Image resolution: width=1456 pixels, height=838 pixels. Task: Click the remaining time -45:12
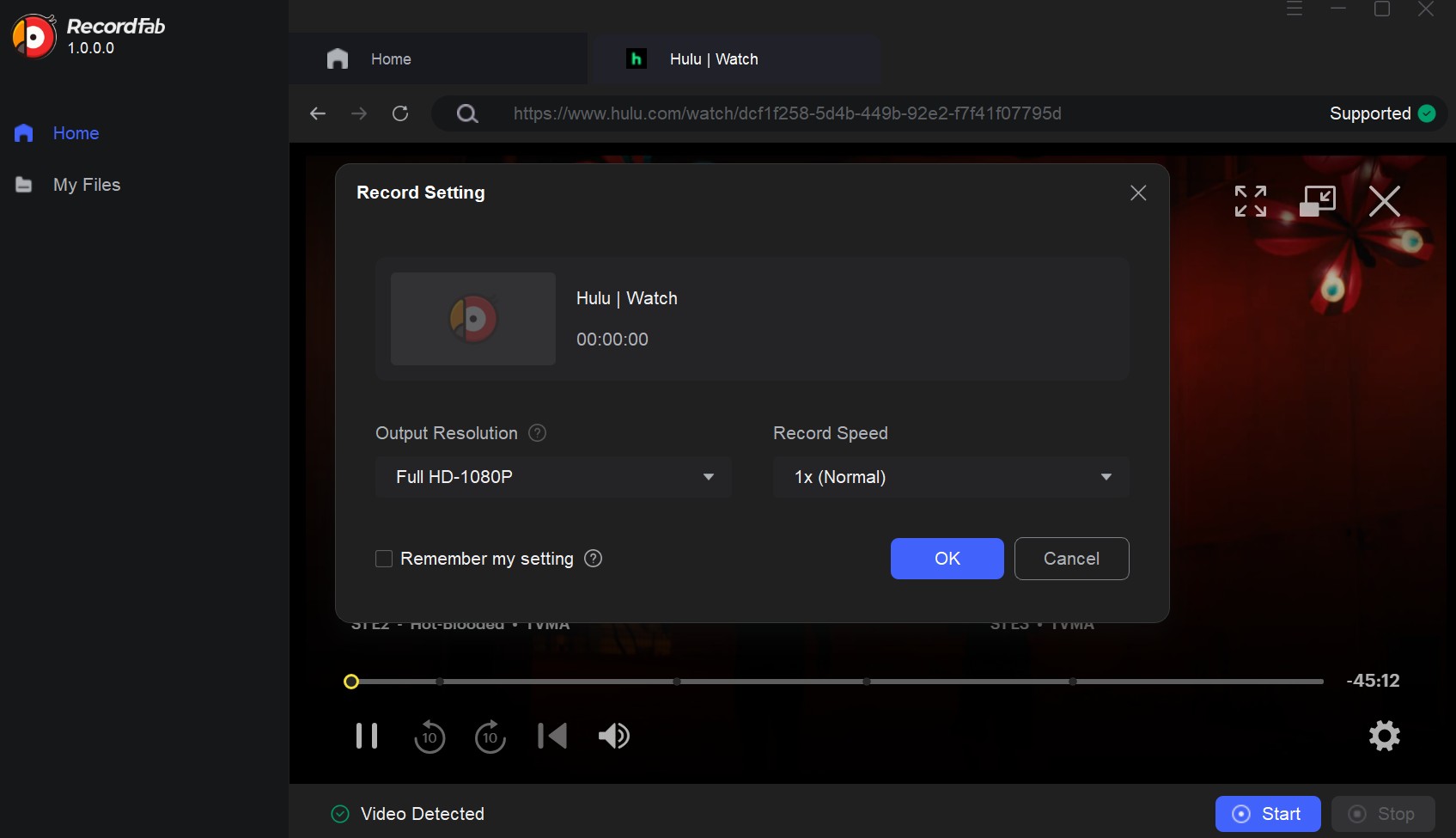(1373, 681)
